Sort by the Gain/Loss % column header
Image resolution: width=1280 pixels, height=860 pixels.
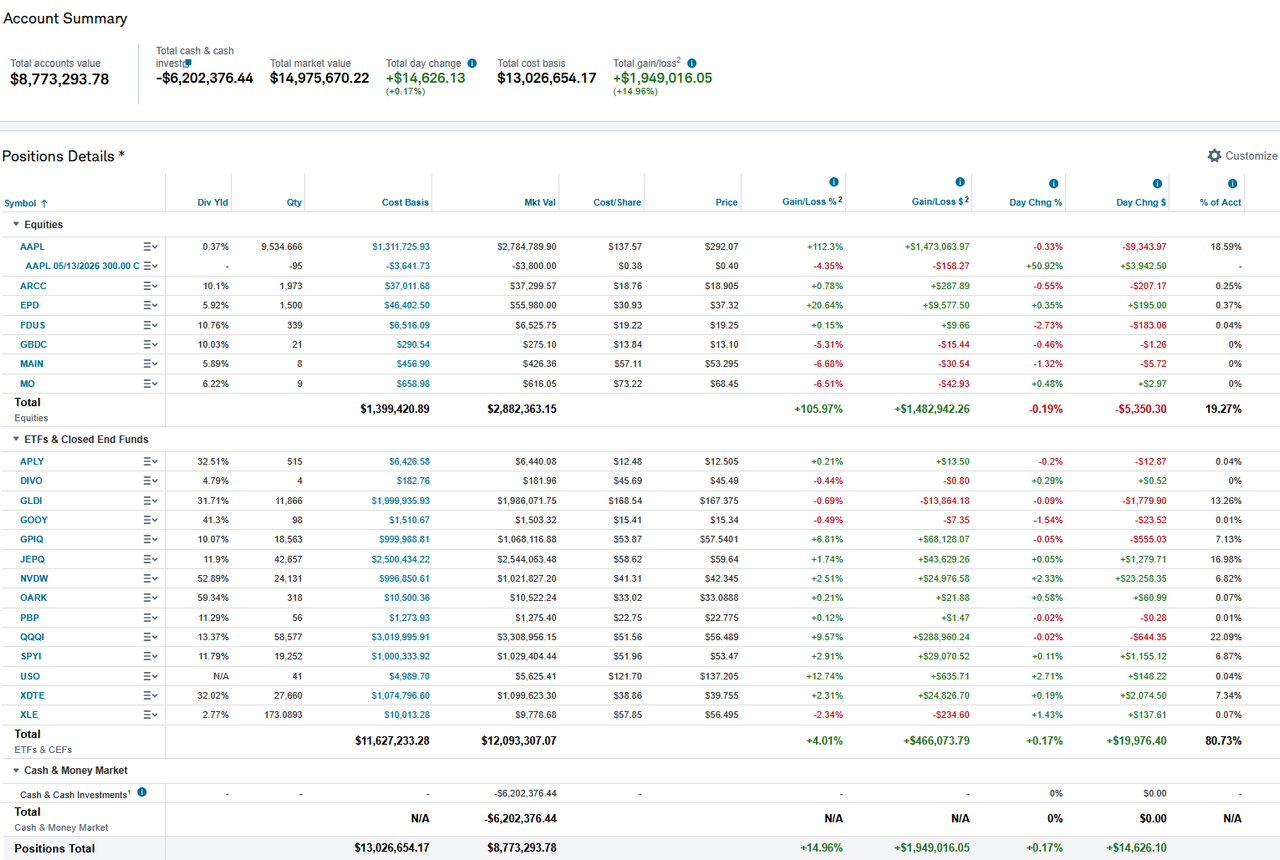(812, 201)
